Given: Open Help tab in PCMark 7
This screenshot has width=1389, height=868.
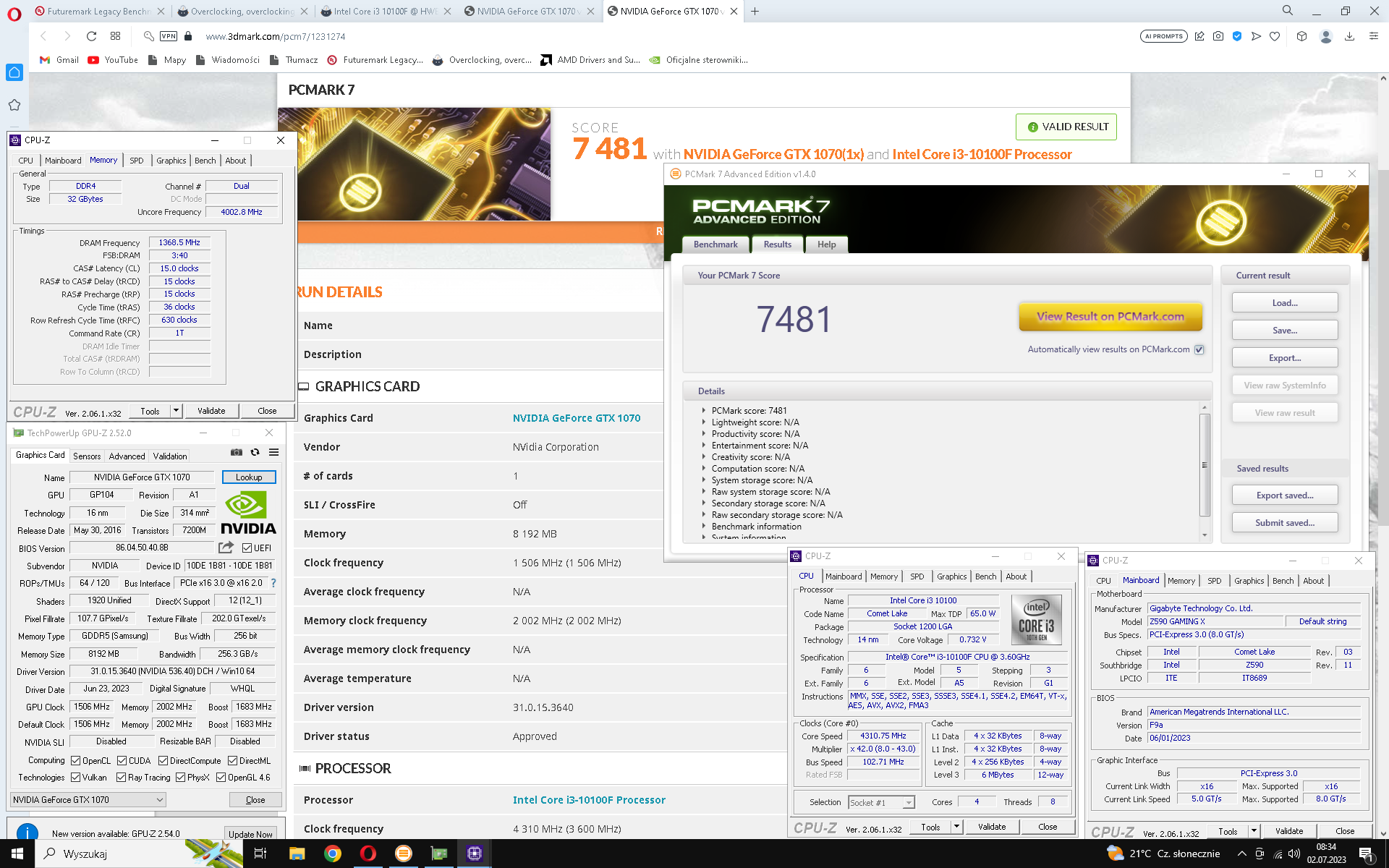Looking at the screenshot, I should coord(826,244).
